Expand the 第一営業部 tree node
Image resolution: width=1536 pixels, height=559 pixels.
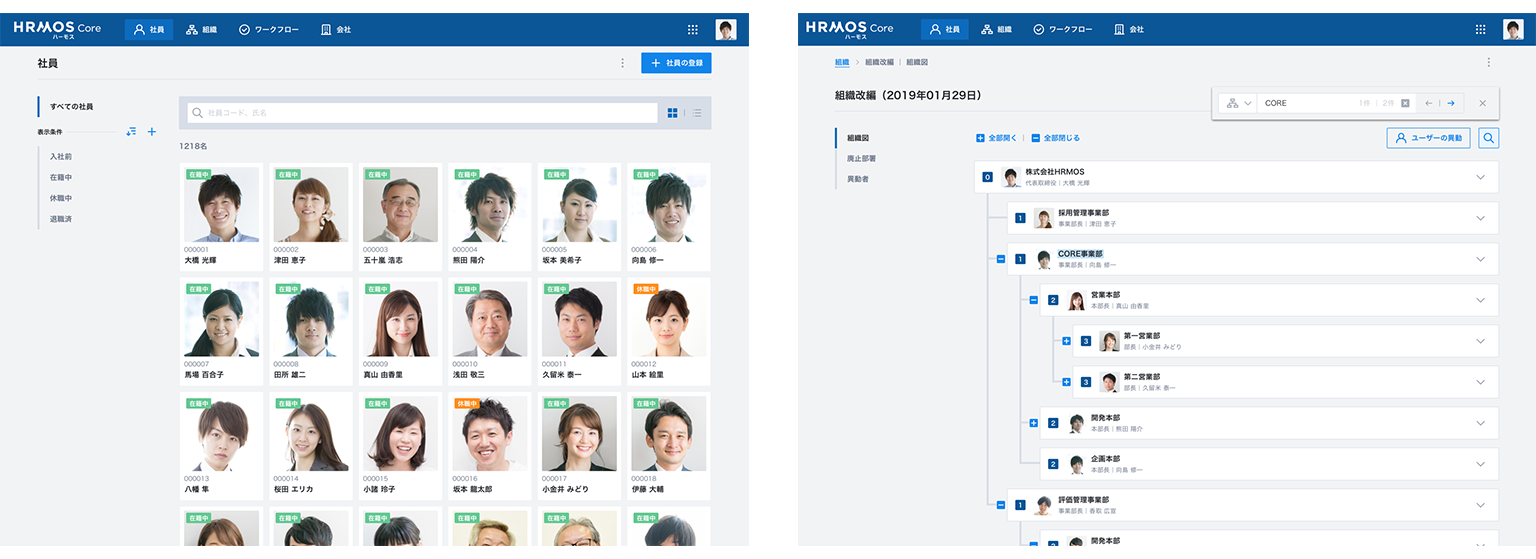coord(1066,341)
